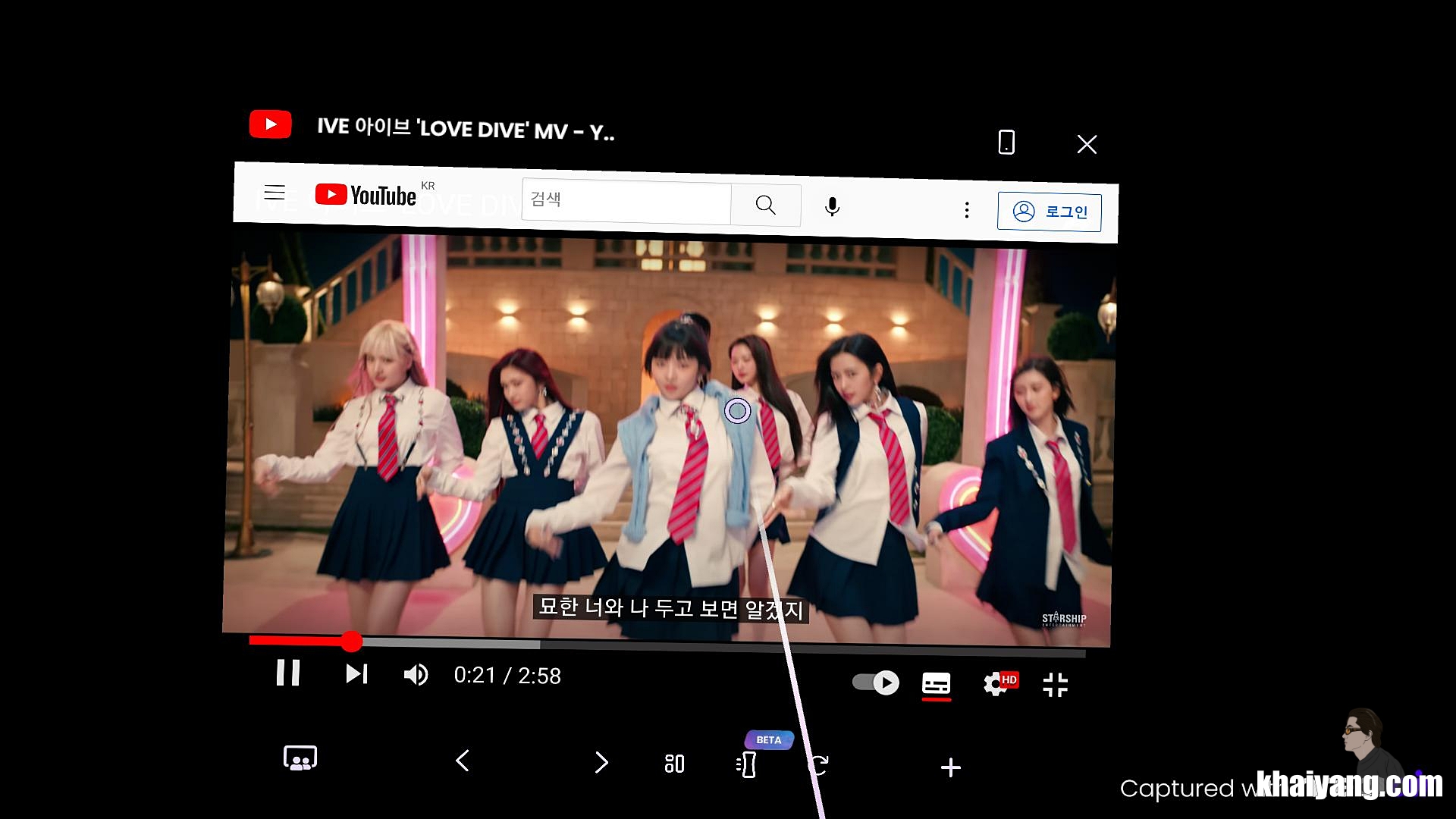Image resolution: width=1456 pixels, height=819 pixels.
Task: Click the search input field
Action: click(x=626, y=201)
